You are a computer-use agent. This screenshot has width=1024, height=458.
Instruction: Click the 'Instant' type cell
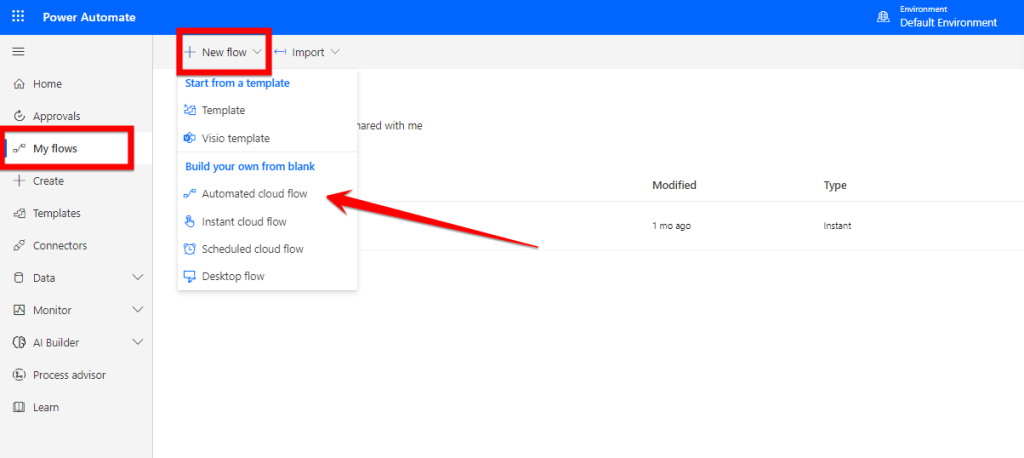click(837, 226)
